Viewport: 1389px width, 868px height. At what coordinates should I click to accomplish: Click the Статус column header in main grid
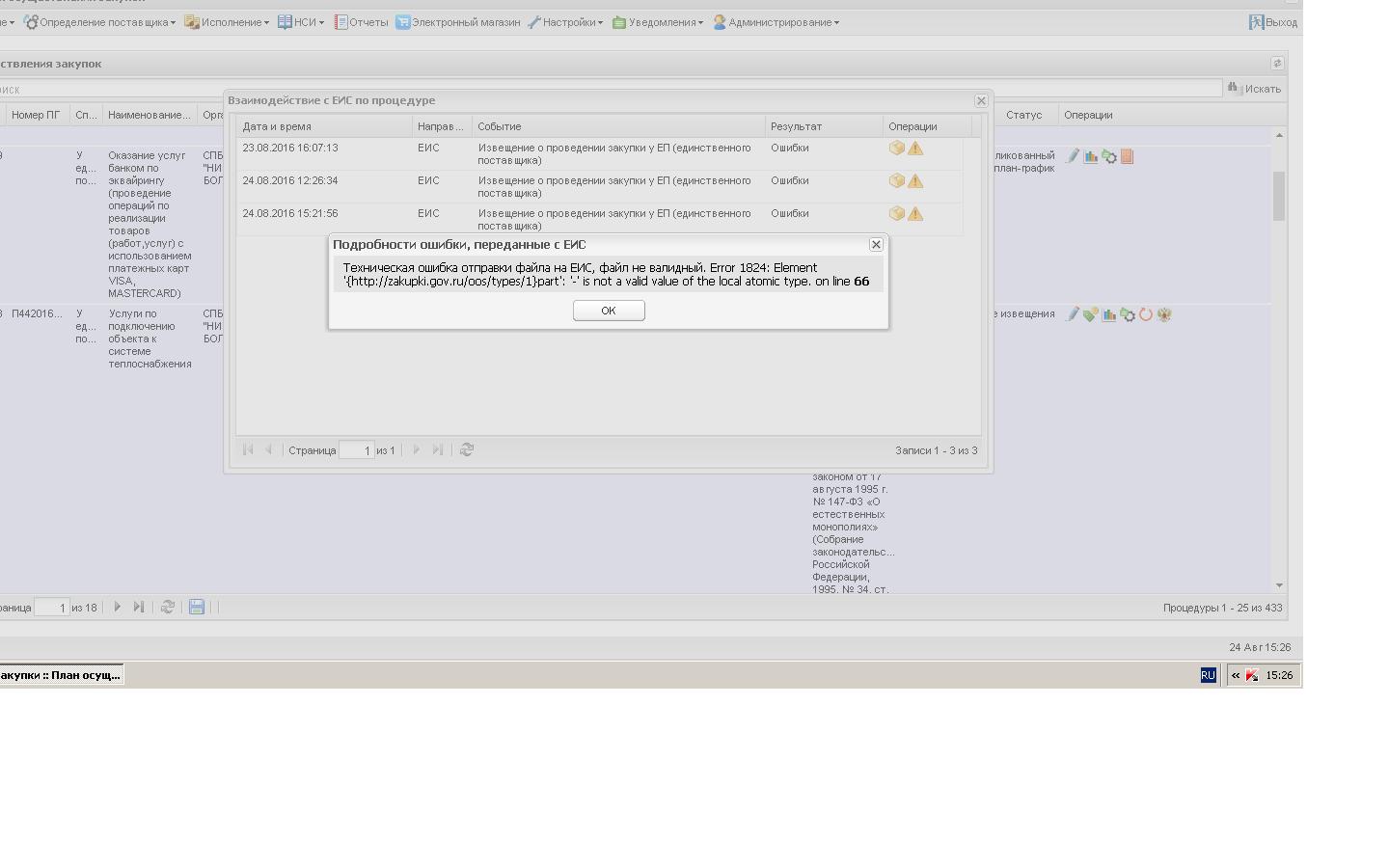[1024, 115]
